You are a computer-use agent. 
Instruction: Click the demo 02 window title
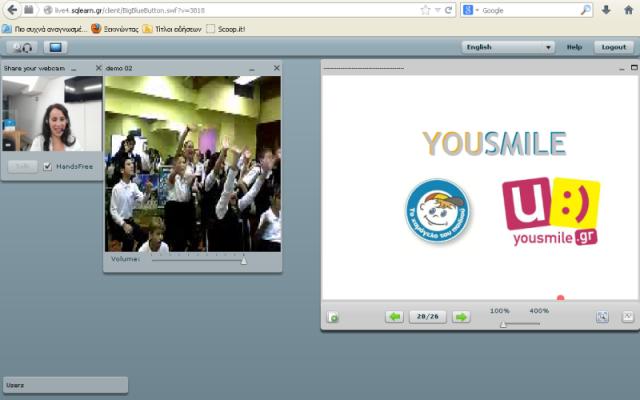[119, 68]
